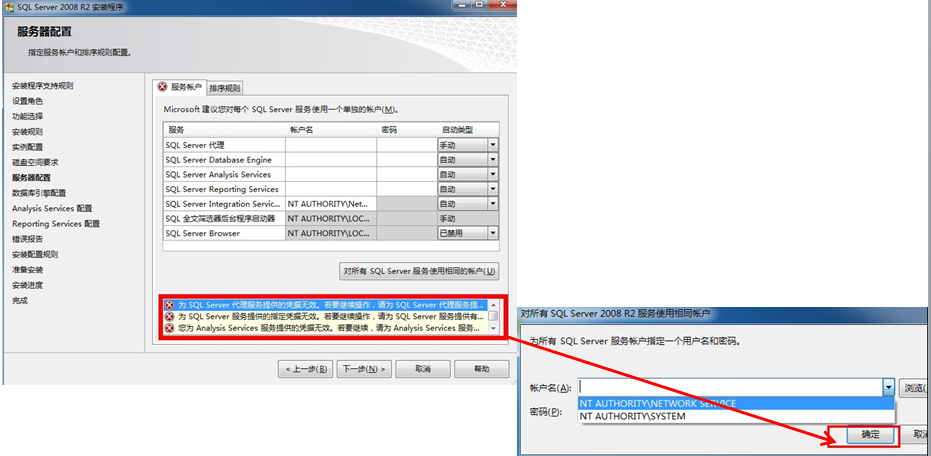Click the error list scroll down arrow
Viewport: 931px width, 456px height.
493,328
